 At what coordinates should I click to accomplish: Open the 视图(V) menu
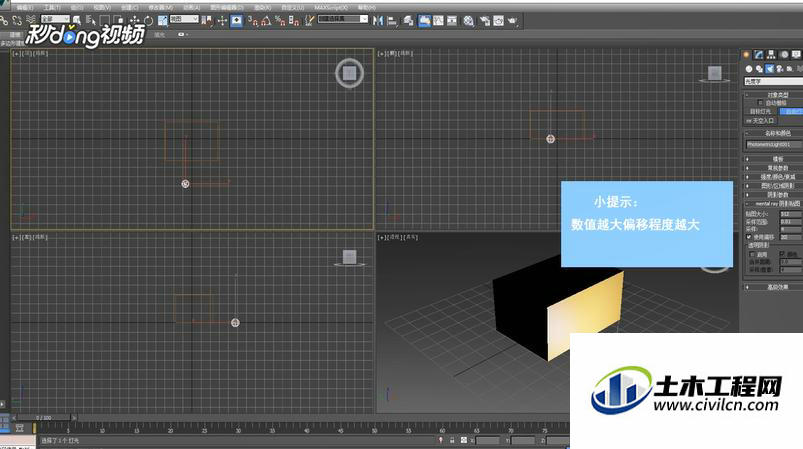point(102,8)
